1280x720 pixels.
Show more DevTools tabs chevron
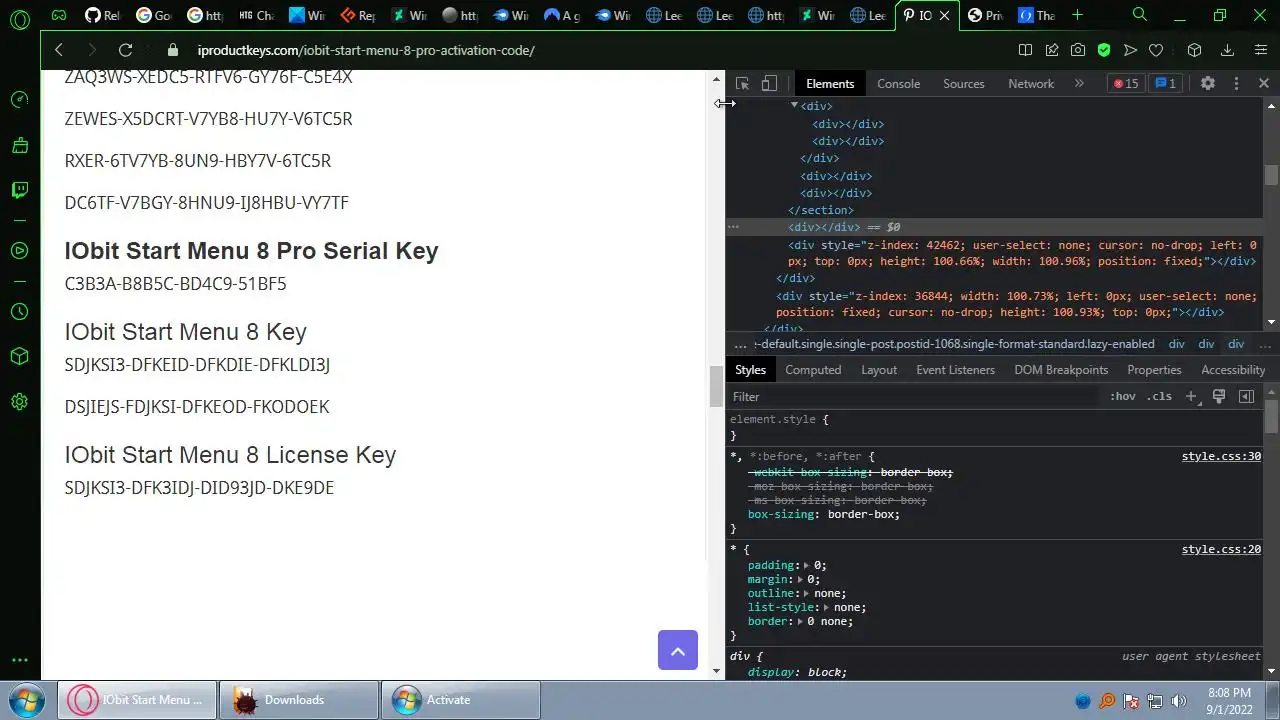pyautogui.click(x=1079, y=84)
